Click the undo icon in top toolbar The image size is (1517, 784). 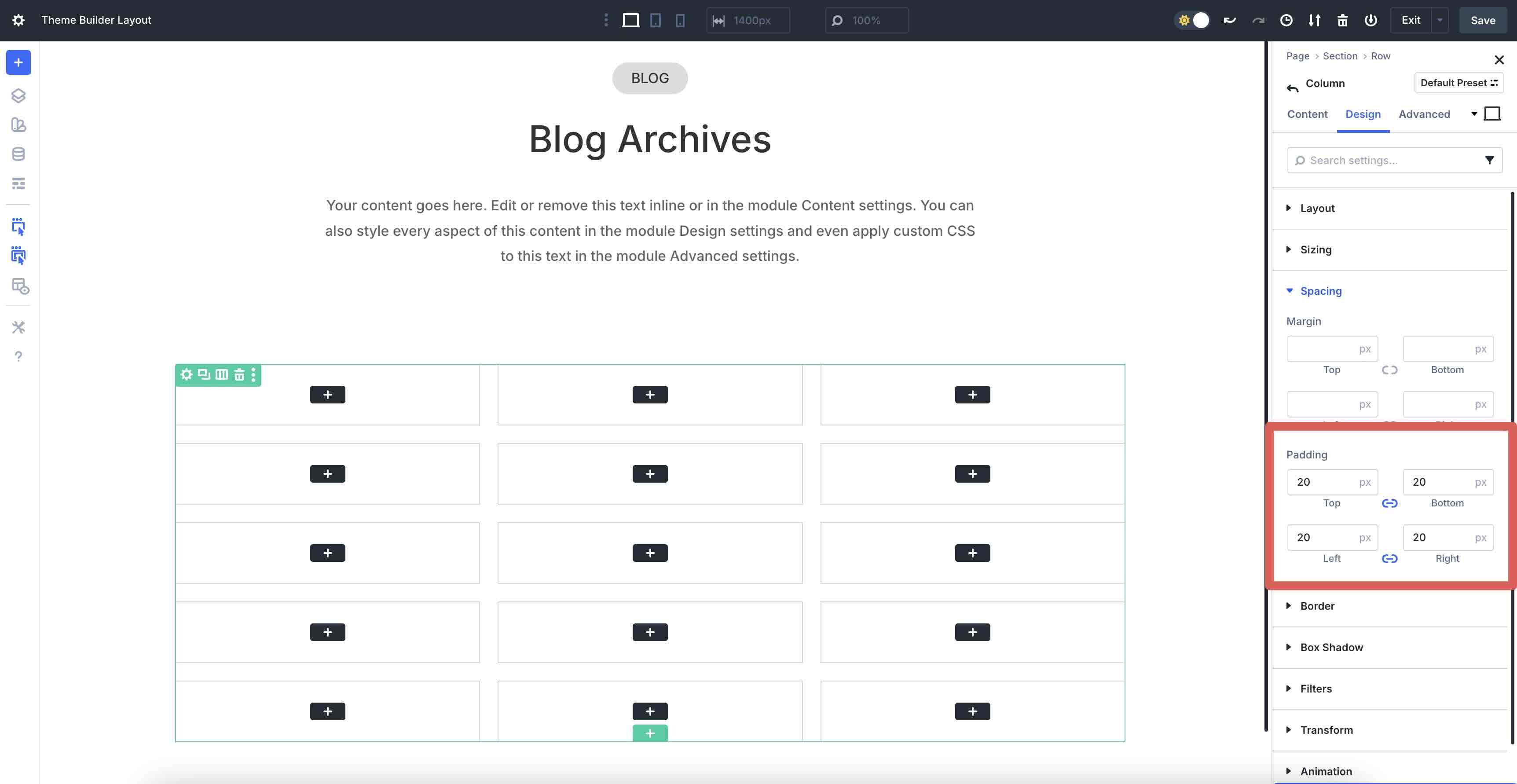pyautogui.click(x=1230, y=20)
